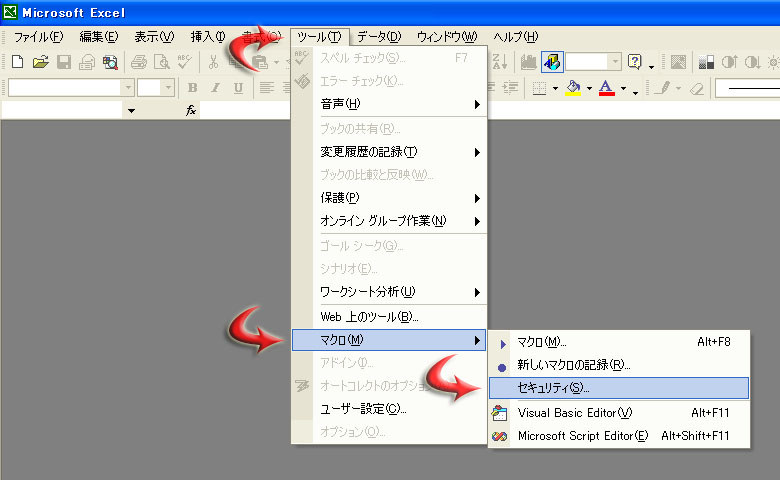This screenshot has height=480, width=780.
Task: Click the Open file folder icon
Action: coord(40,62)
